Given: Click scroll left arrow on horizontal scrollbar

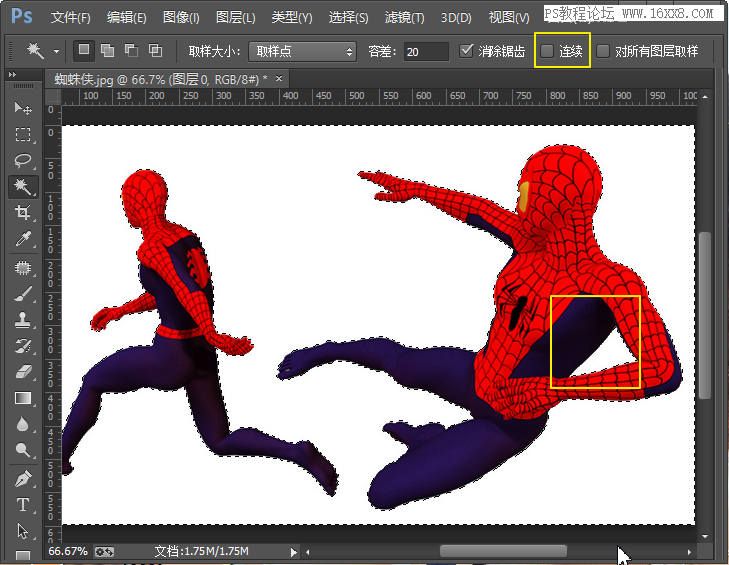Looking at the screenshot, I should tap(308, 552).
